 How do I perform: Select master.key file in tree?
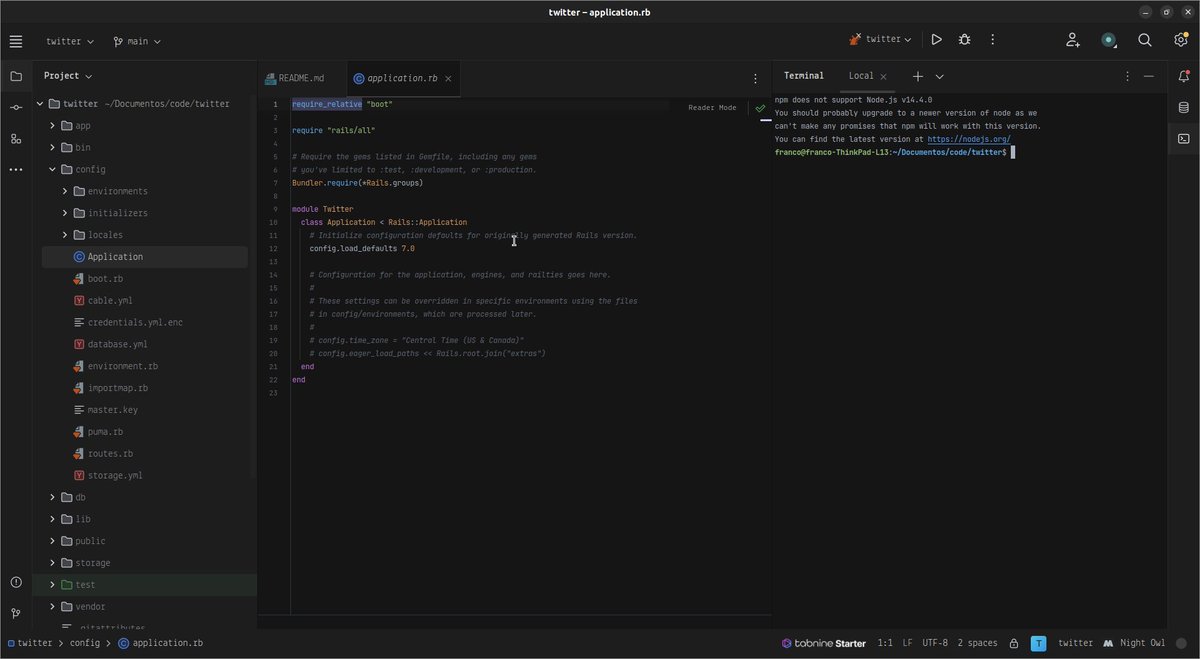click(x=112, y=410)
